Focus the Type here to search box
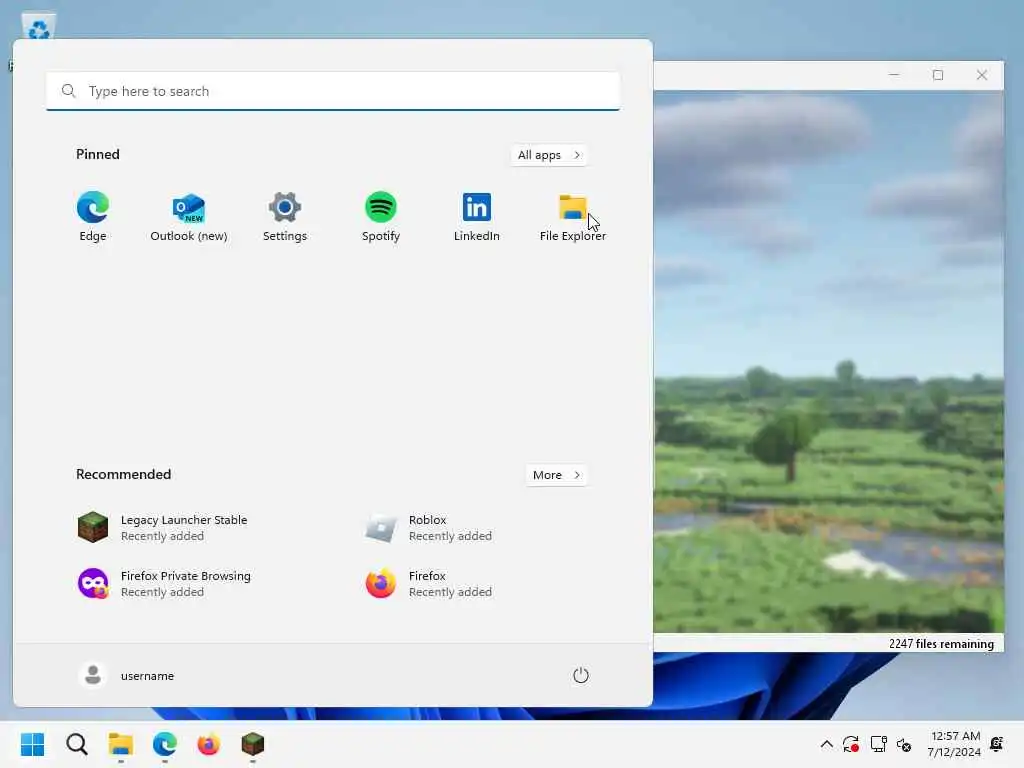The width and height of the screenshot is (1024, 768). [x=333, y=91]
